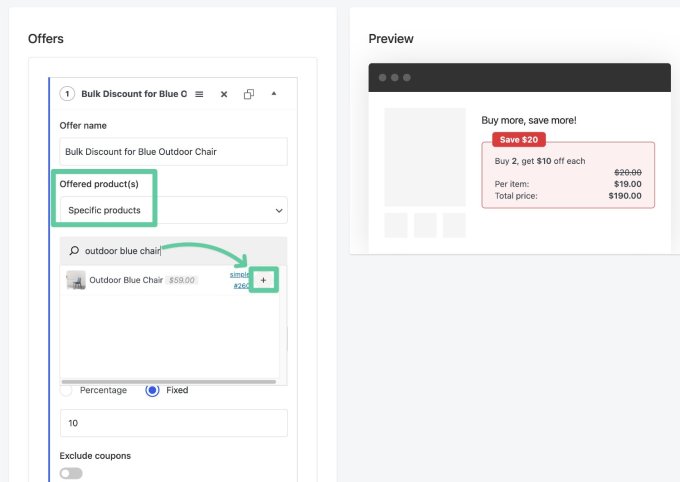Click the Offer name text field
680x482 pixels.
[x=173, y=152]
